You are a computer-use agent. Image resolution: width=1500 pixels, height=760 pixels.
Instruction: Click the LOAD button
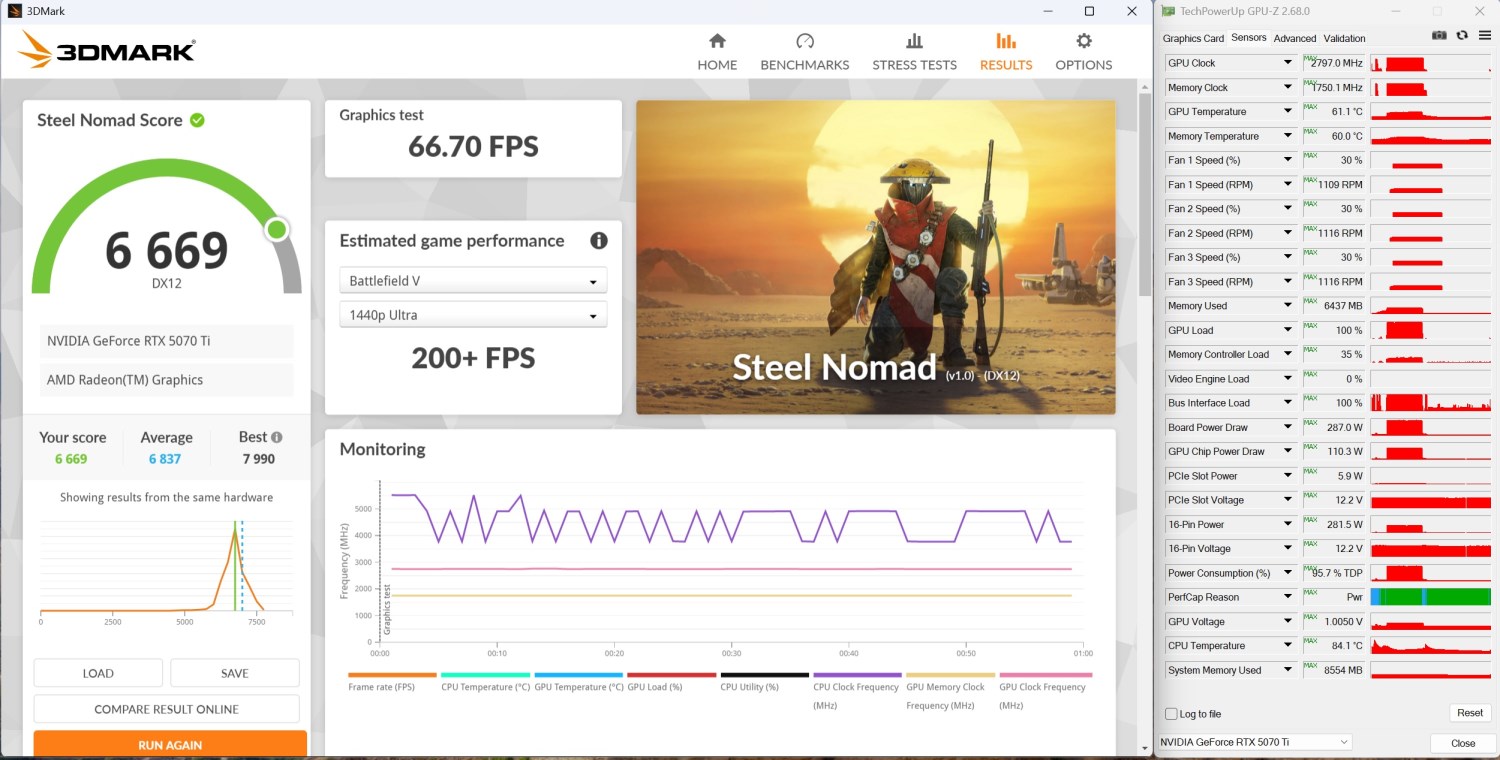[98, 673]
